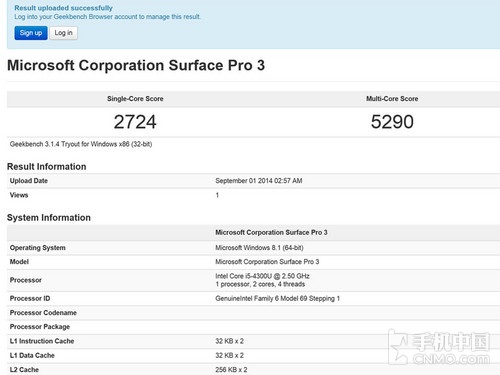The image size is (500, 375).
Task: Click the L2 Cache value 256 KB x 2
Action: click(x=231, y=370)
